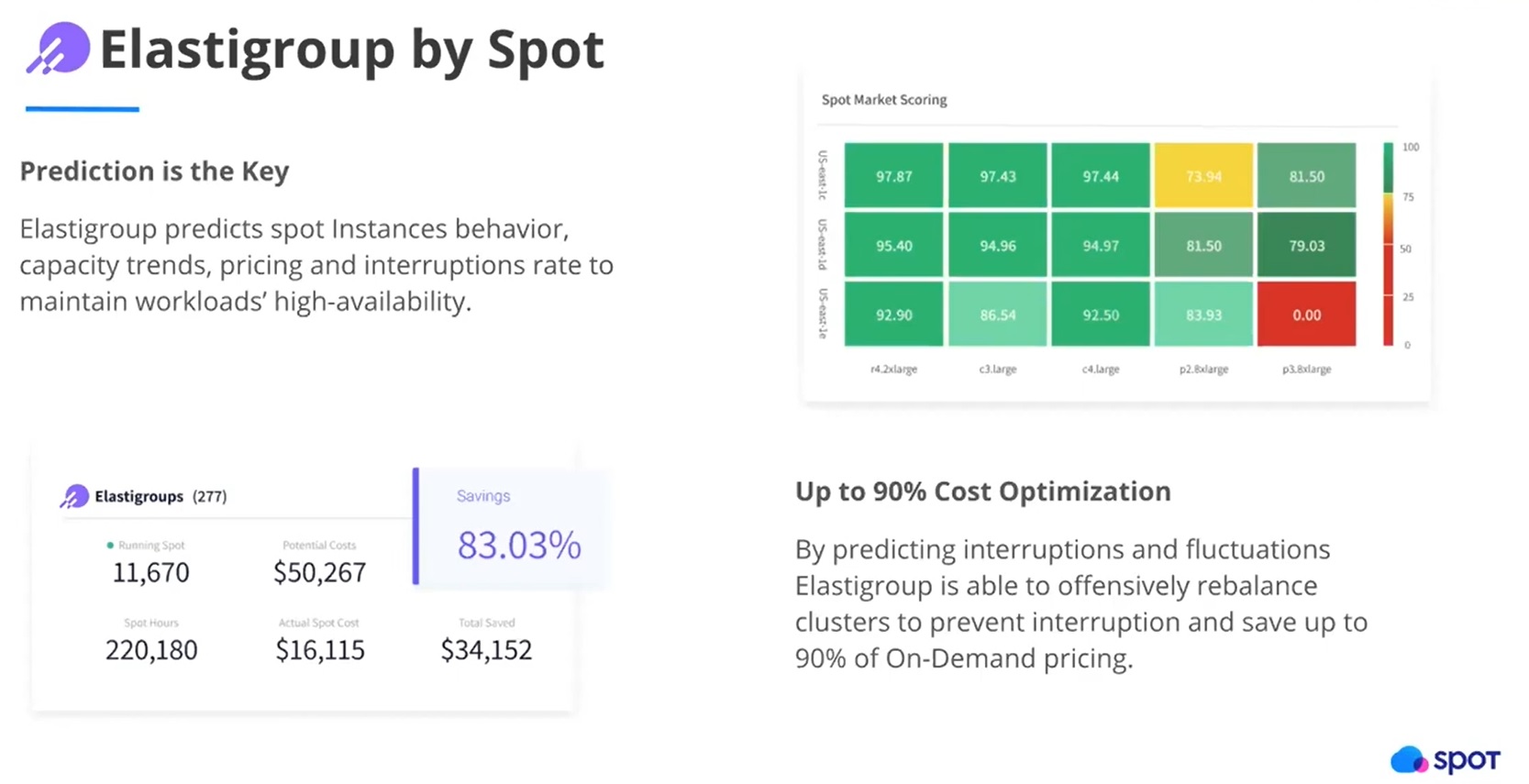Click the Actual Spot Cost $16,115 value

(320, 649)
